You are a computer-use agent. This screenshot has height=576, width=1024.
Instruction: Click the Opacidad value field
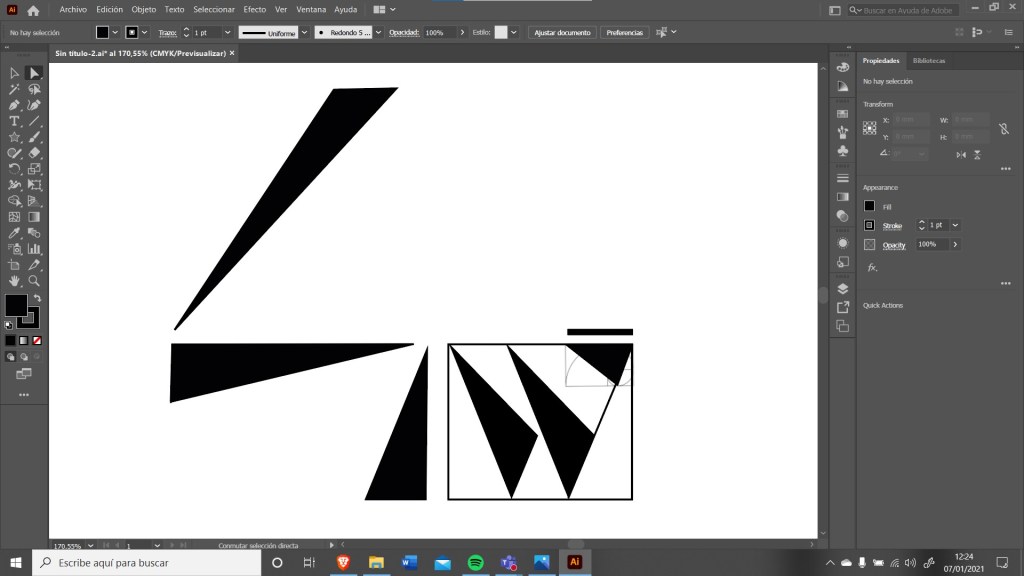[x=438, y=32]
